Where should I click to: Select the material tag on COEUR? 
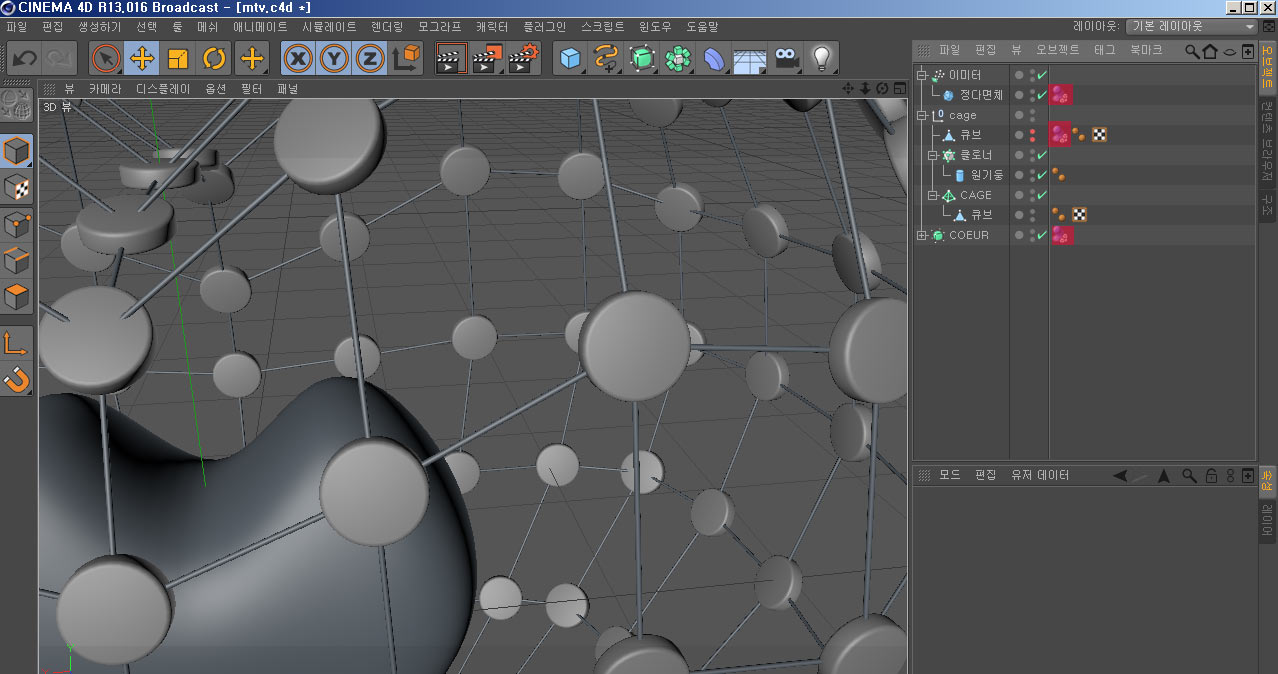[1061, 235]
